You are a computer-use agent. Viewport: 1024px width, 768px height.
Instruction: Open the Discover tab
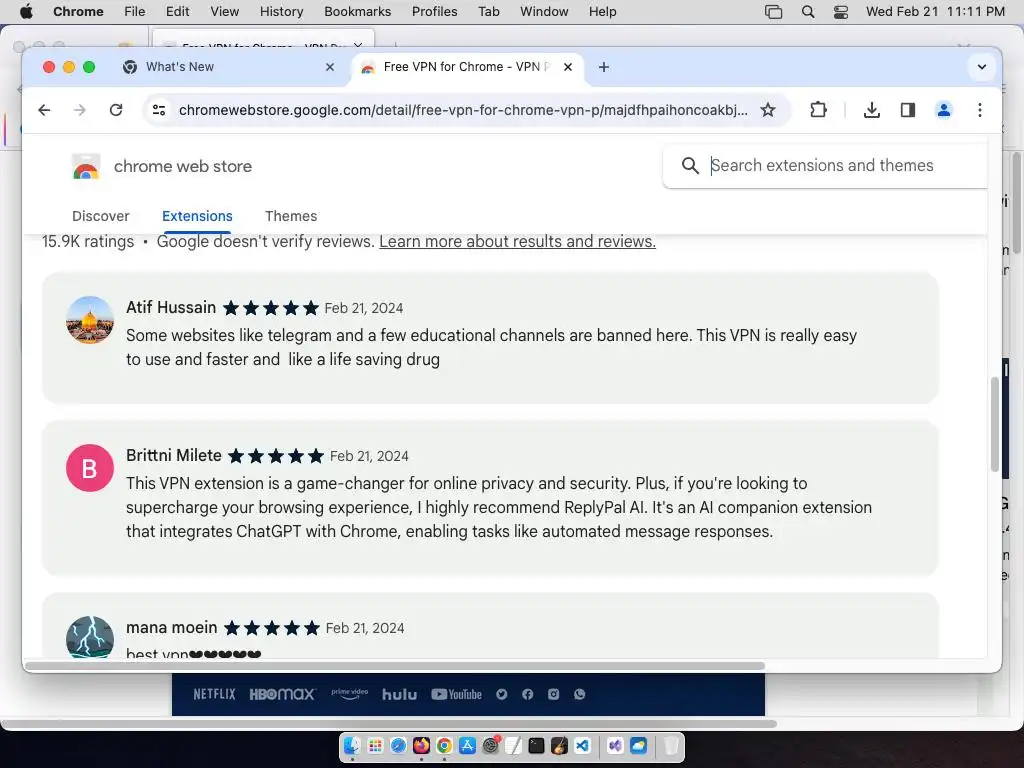pos(101,216)
